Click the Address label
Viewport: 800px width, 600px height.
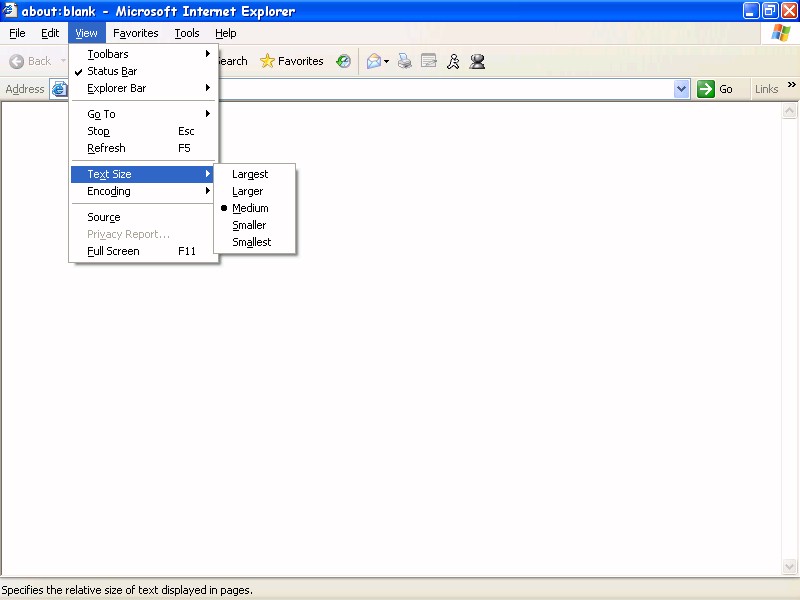[x=24, y=89]
